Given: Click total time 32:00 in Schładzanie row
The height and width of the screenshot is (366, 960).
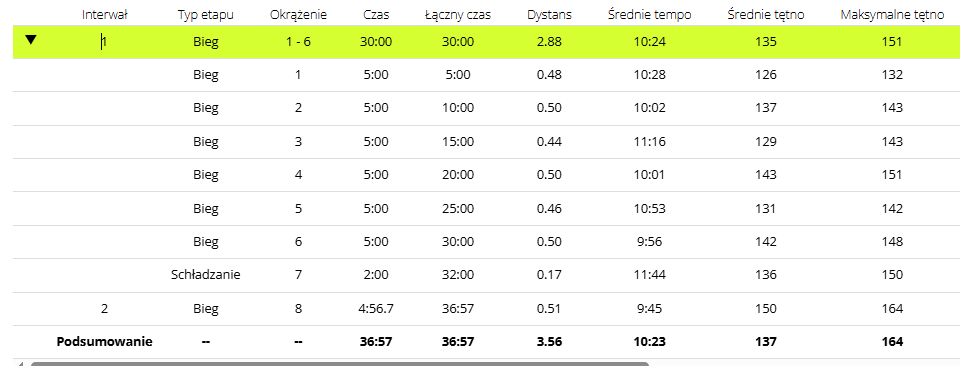Looking at the screenshot, I should 457,275.
